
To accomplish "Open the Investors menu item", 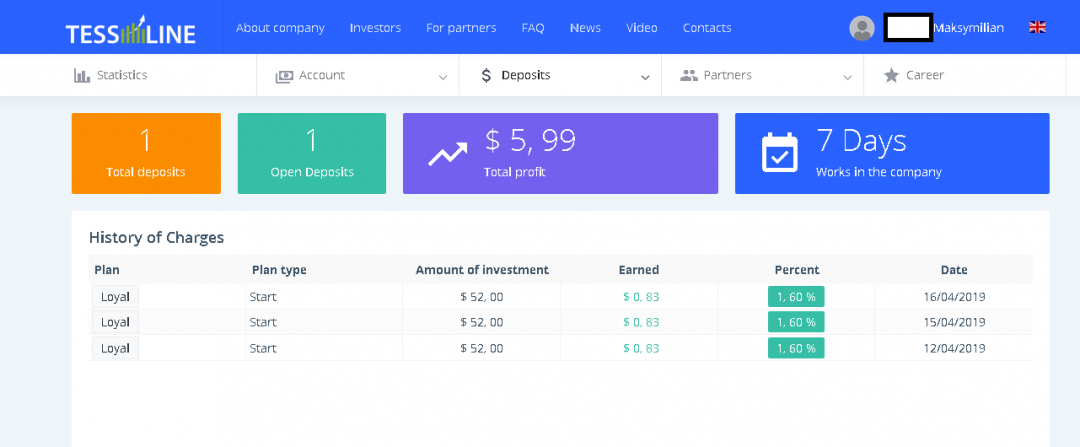I will click(x=375, y=28).
